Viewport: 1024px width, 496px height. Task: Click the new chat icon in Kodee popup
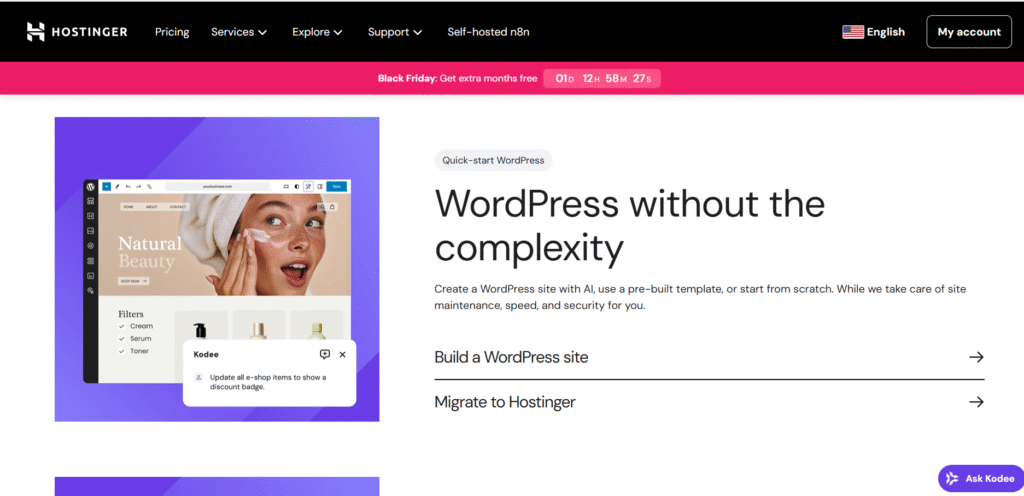click(x=324, y=354)
